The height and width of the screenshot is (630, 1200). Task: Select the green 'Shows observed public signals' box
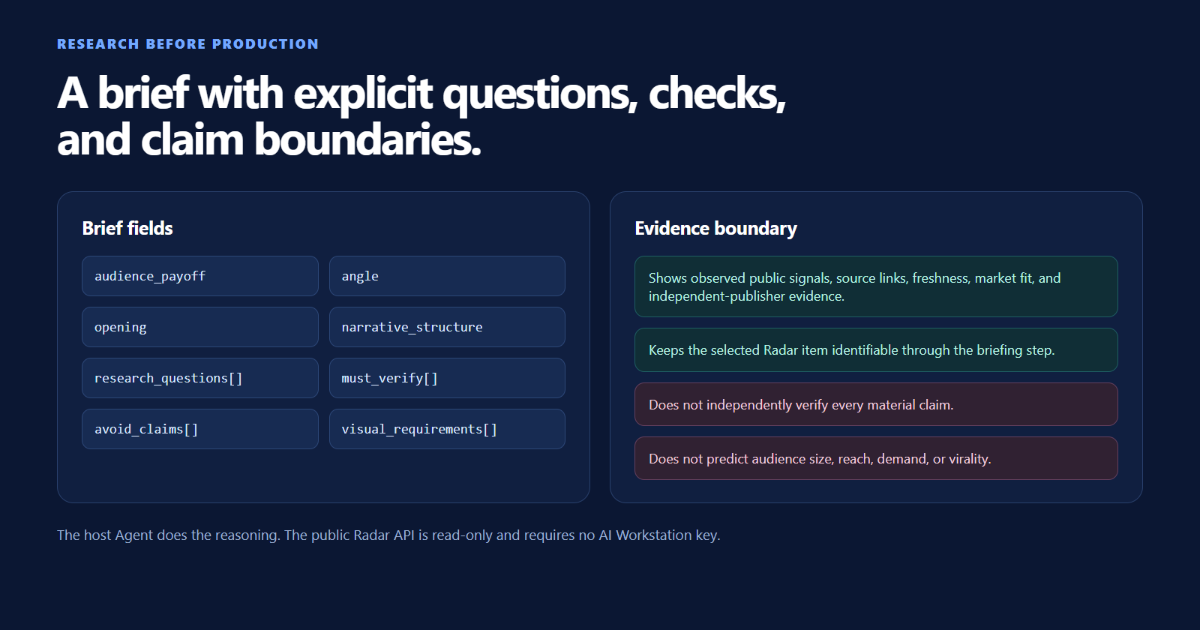[x=876, y=287]
